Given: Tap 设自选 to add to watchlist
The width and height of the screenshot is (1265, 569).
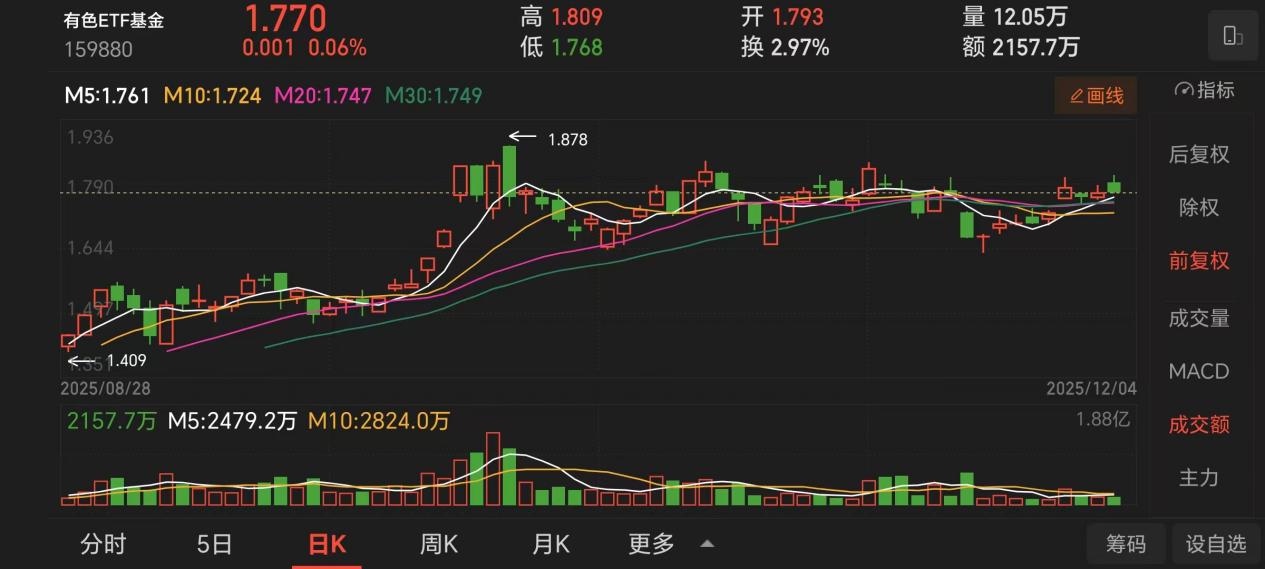Looking at the screenshot, I should point(1216,544).
